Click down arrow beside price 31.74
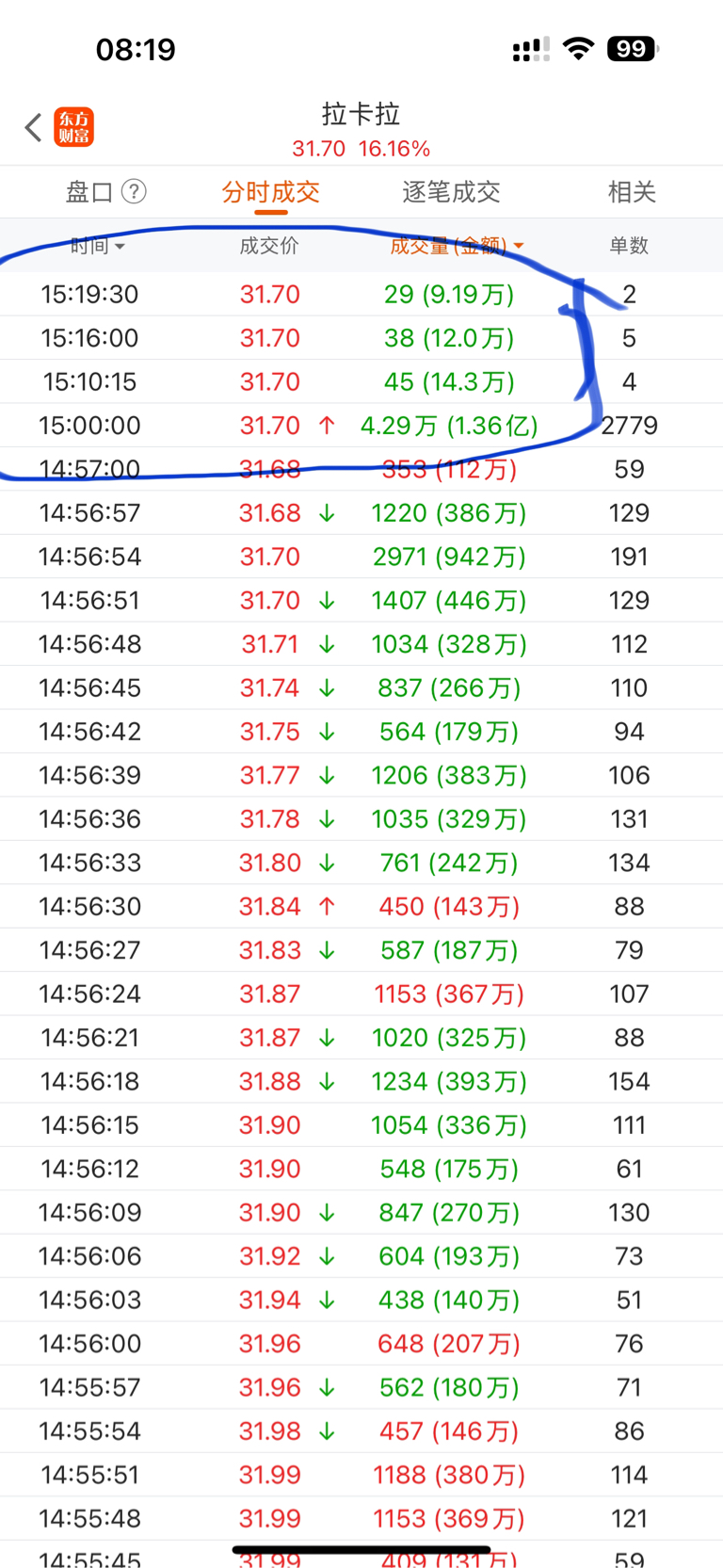 tap(327, 688)
